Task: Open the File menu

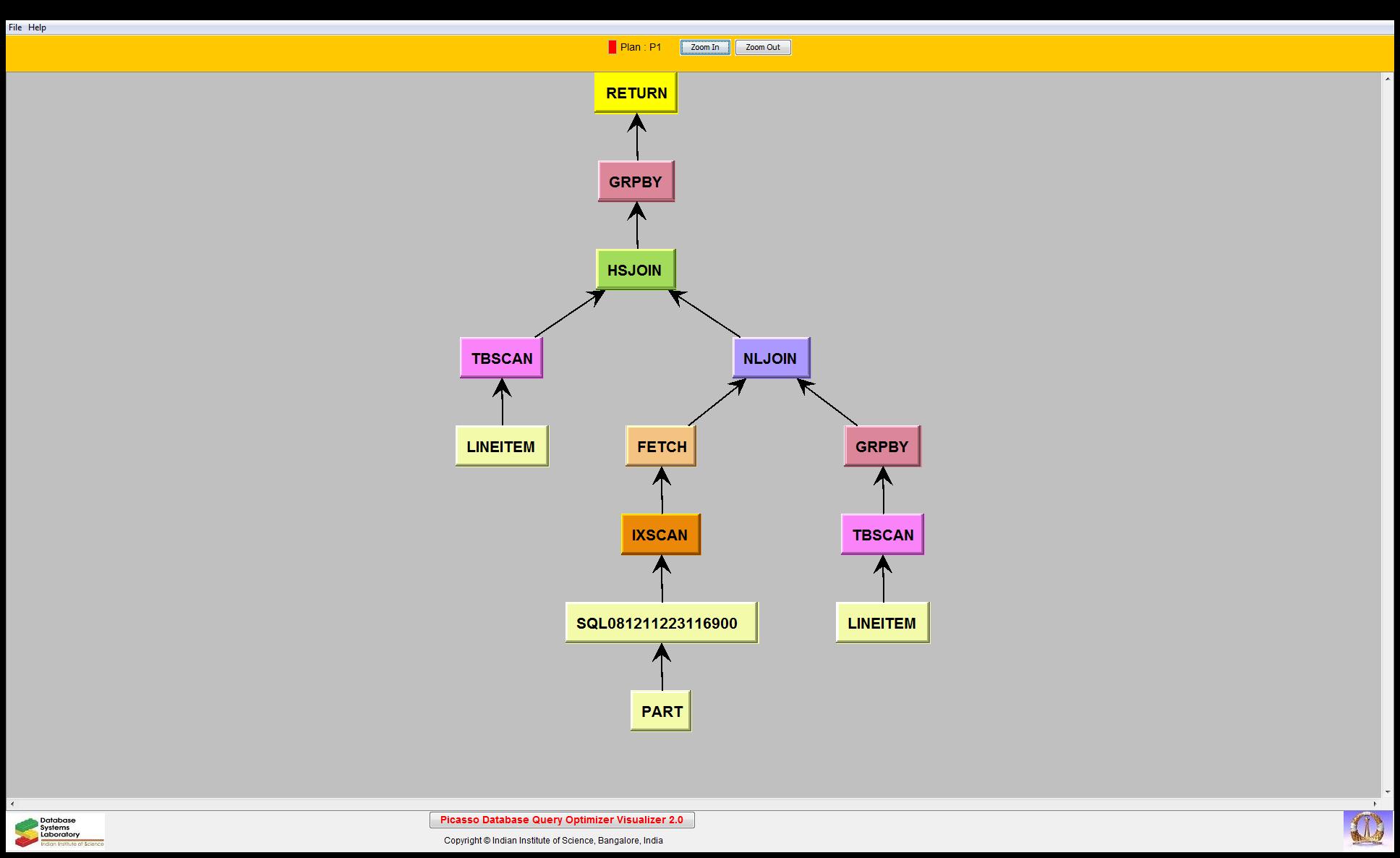Action: pyautogui.click(x=15, y=27)
